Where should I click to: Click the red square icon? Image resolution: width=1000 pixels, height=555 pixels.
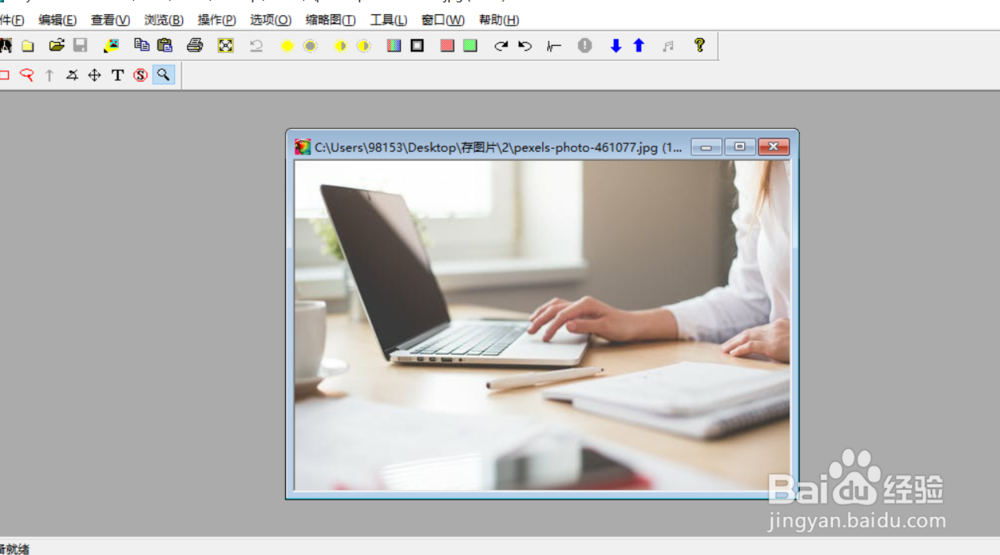447,46
